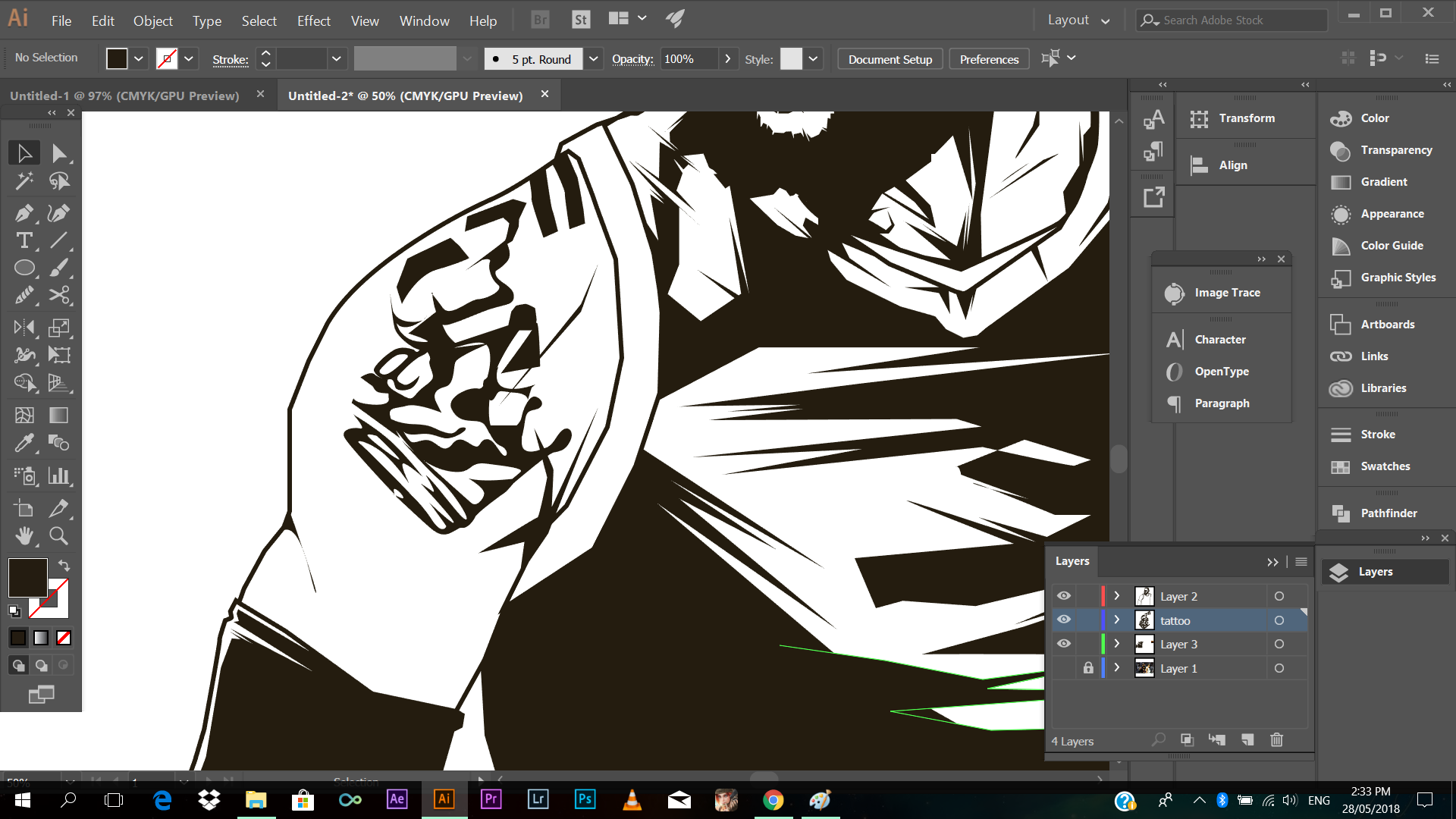1456x819 pixels.
Task: Open graphic Style dropdown
Action: (x=813, y=59)
